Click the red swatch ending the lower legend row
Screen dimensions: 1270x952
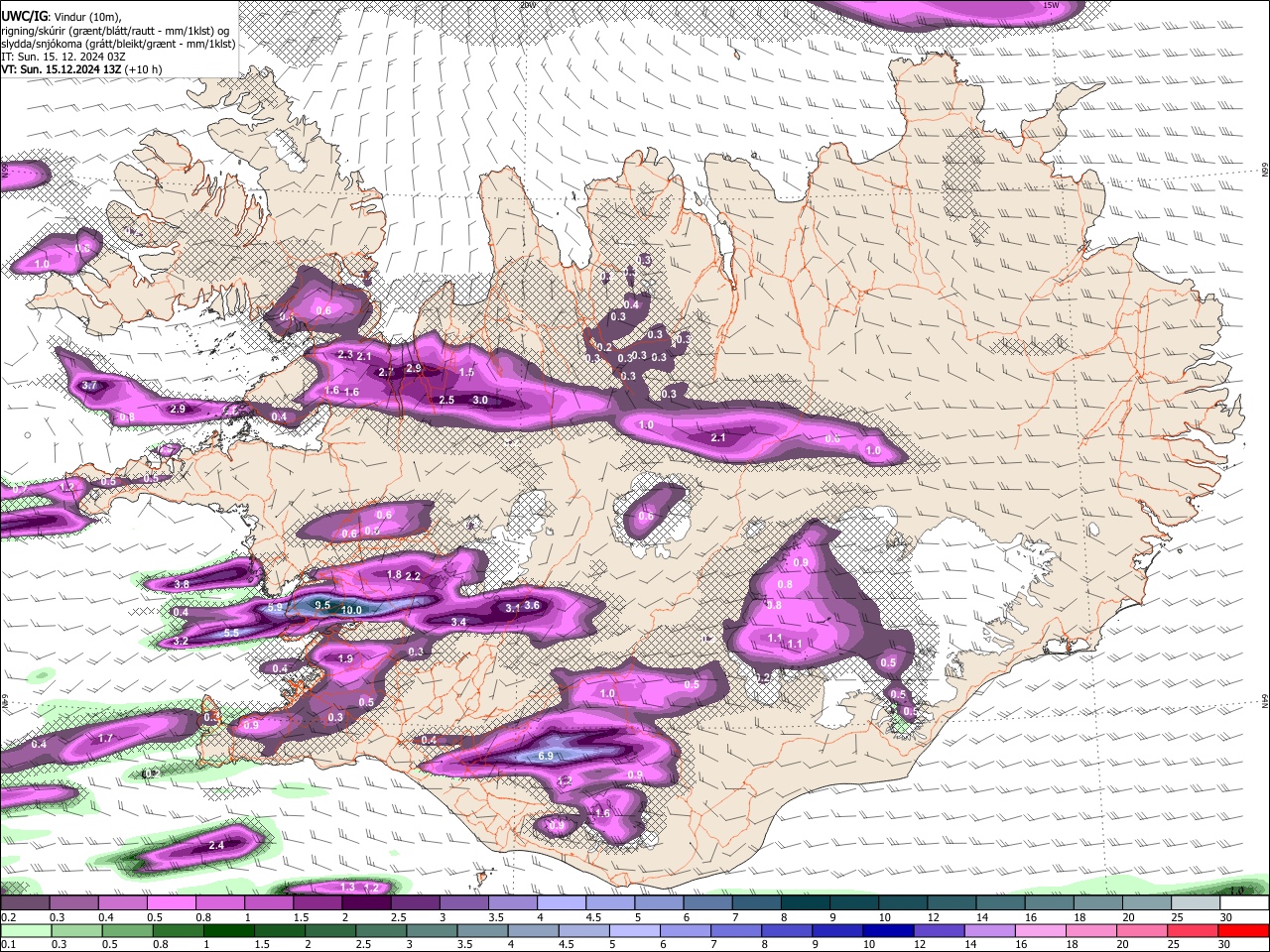point(1244,931)
